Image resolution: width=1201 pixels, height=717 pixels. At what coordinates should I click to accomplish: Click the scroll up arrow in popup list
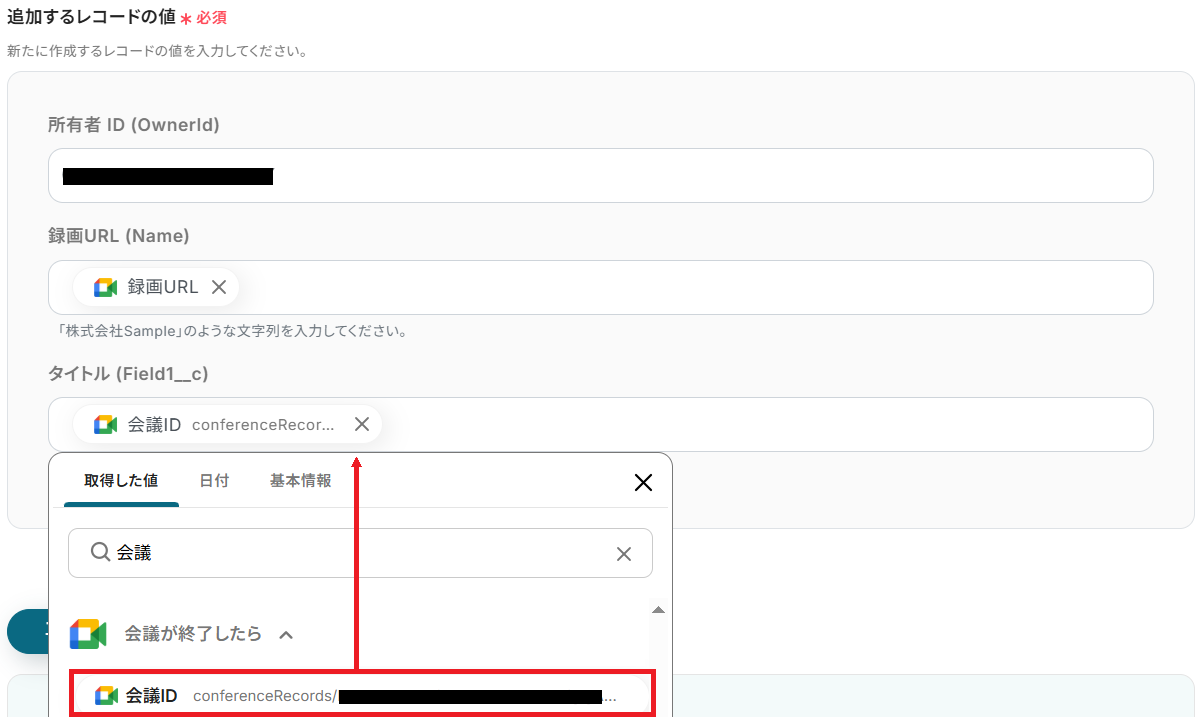(x=658, y=610)
